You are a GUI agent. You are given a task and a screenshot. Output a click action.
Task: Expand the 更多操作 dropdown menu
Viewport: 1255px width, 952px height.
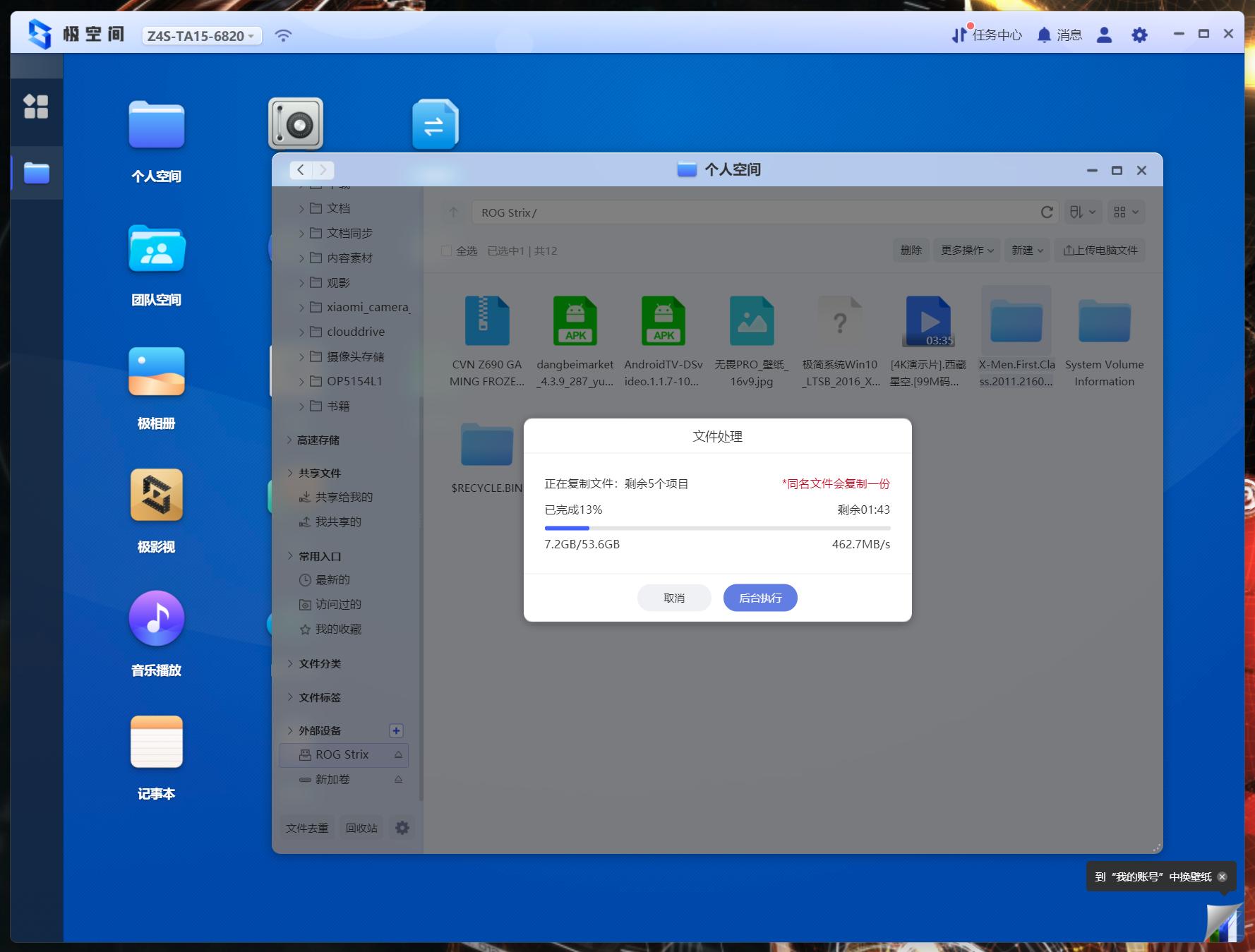click(966, 251)
